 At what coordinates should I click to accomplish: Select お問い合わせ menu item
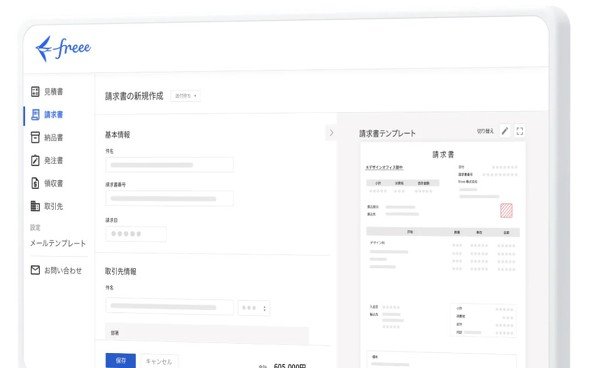point(63,270)
